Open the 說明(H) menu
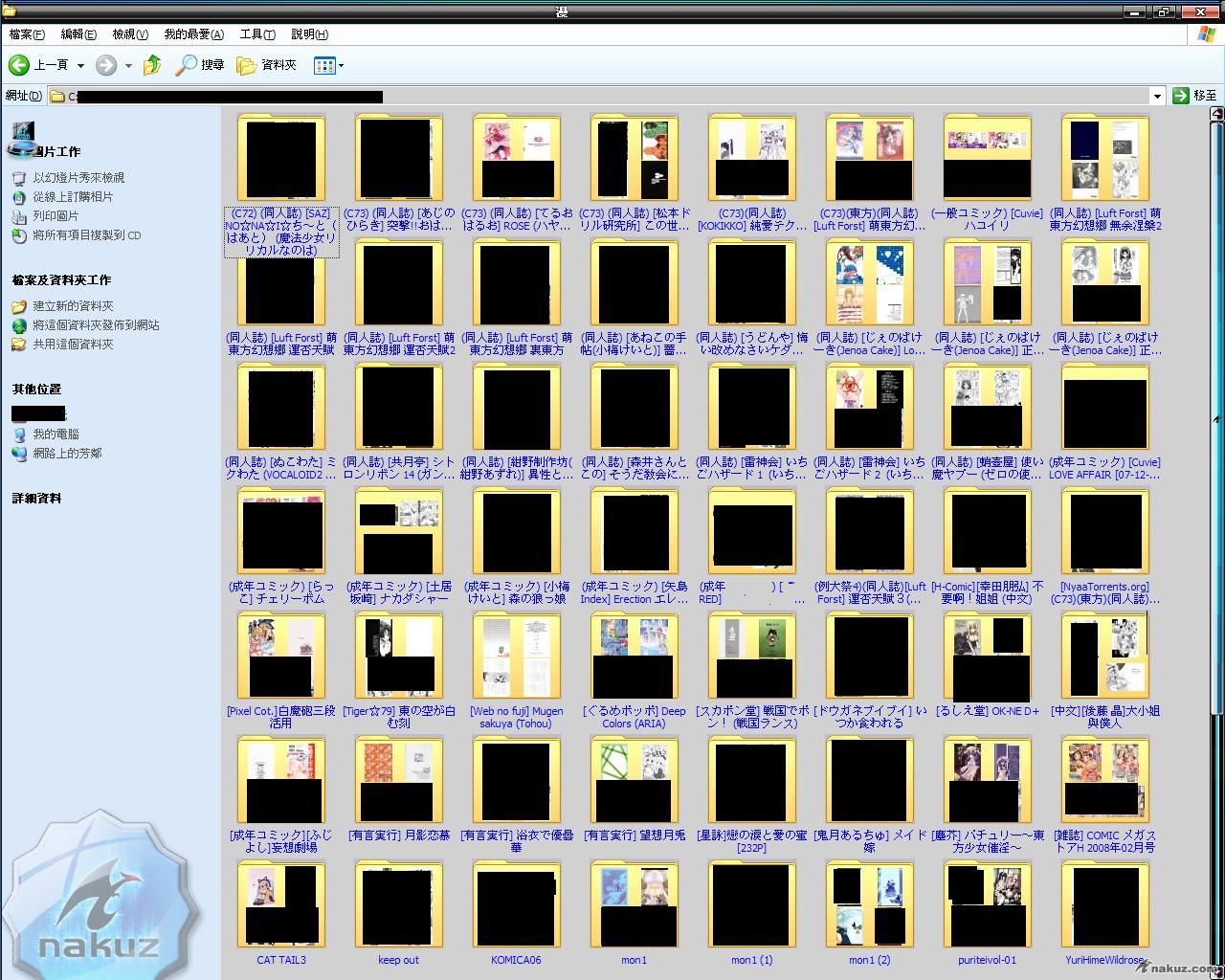 [x=310, y=34]
